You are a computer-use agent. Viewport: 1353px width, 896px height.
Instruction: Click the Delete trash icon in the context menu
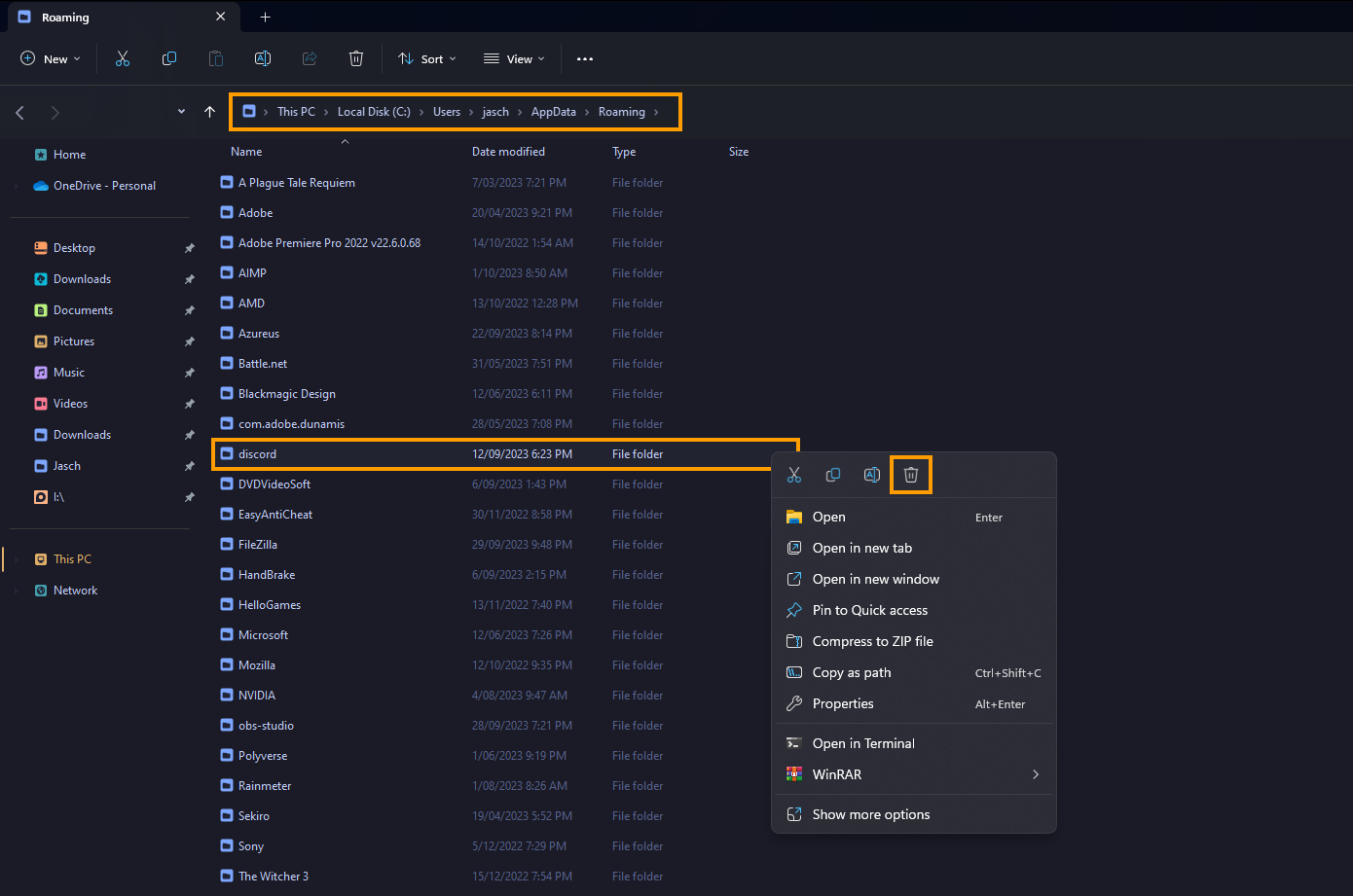pyautogui.click(x=911, y=475)
